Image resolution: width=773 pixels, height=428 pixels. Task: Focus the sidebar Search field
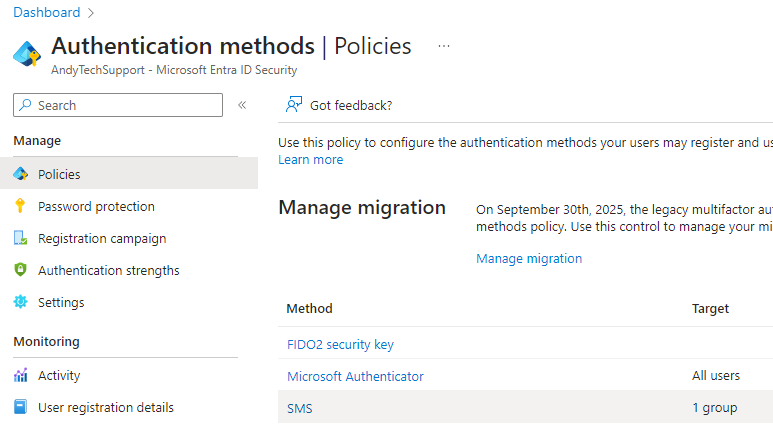[x=118, y=105]
